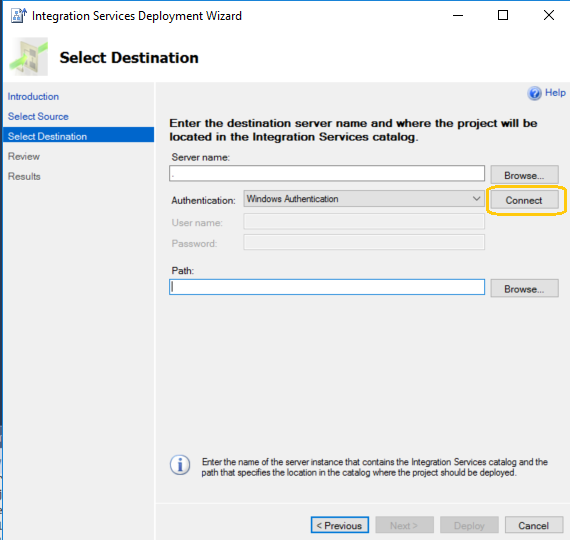Click the blue information icon near the bottom
This screenshot has width=570, height=540.
[180, 465]
